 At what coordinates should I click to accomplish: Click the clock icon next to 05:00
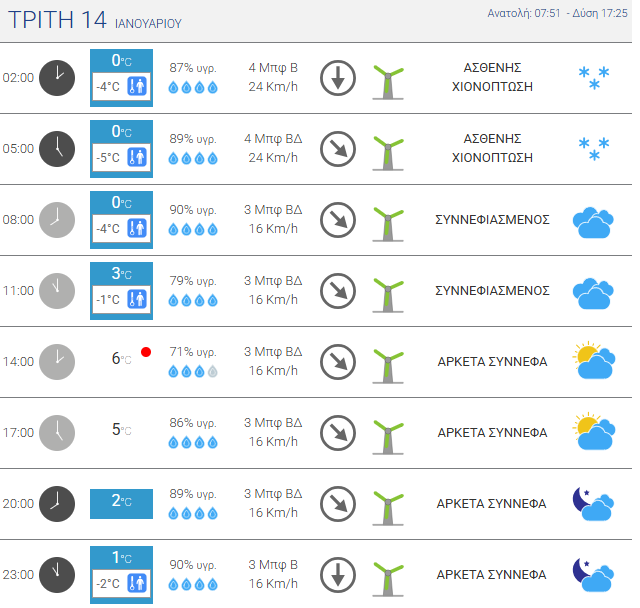pyautogui.click(x=57, y=149)
